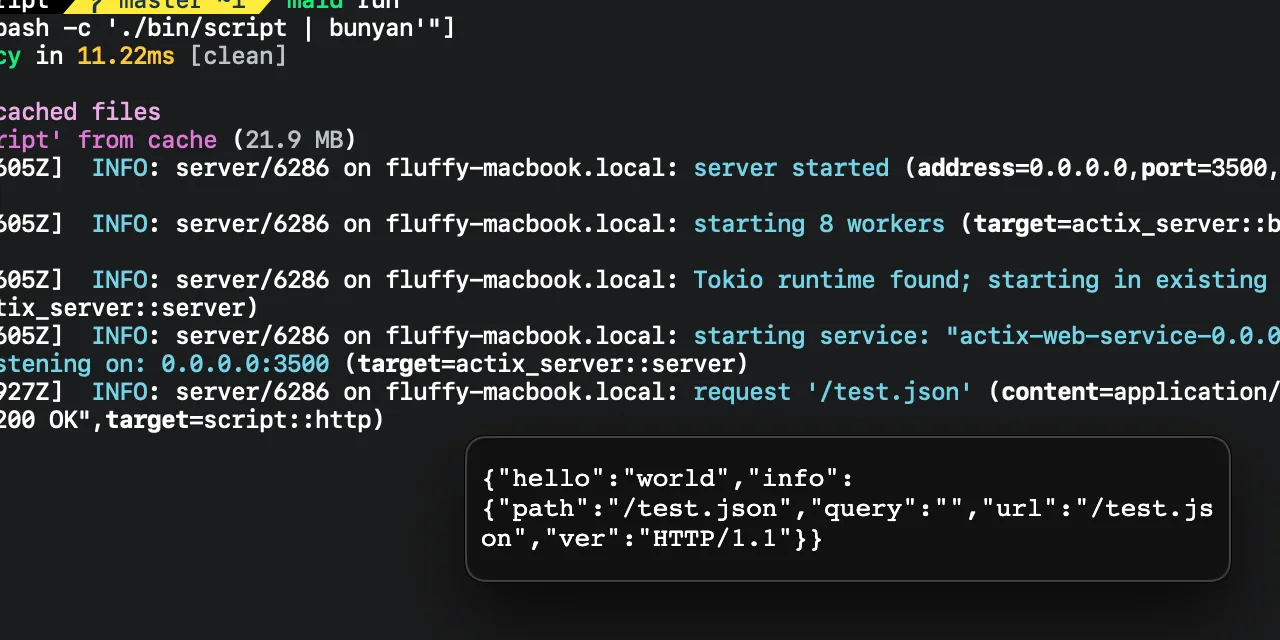Select the pink 'cached files' text
The image size is (1280, 640).
[x=80, y=112]
